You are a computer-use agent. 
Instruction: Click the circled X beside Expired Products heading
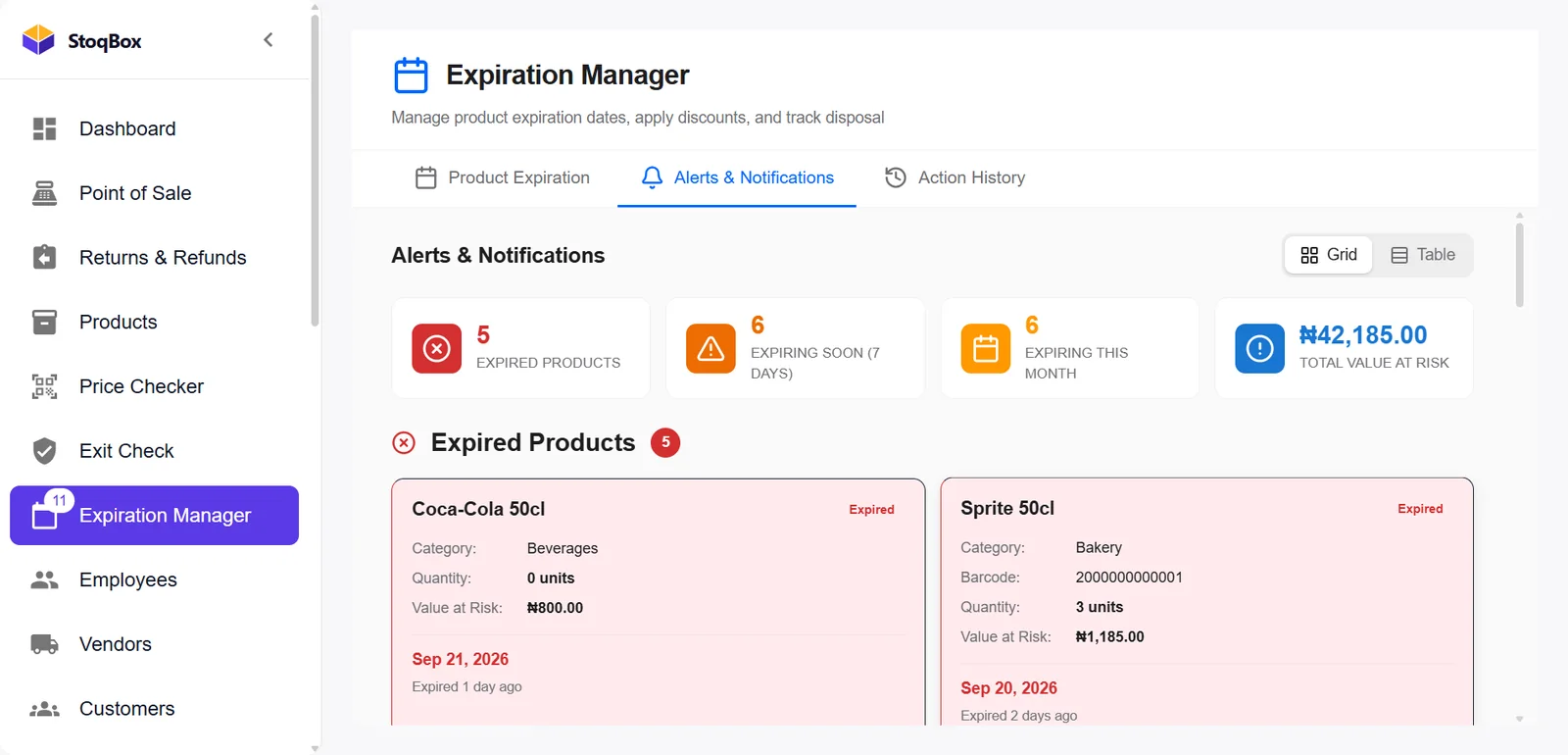[x=404, y=443]
